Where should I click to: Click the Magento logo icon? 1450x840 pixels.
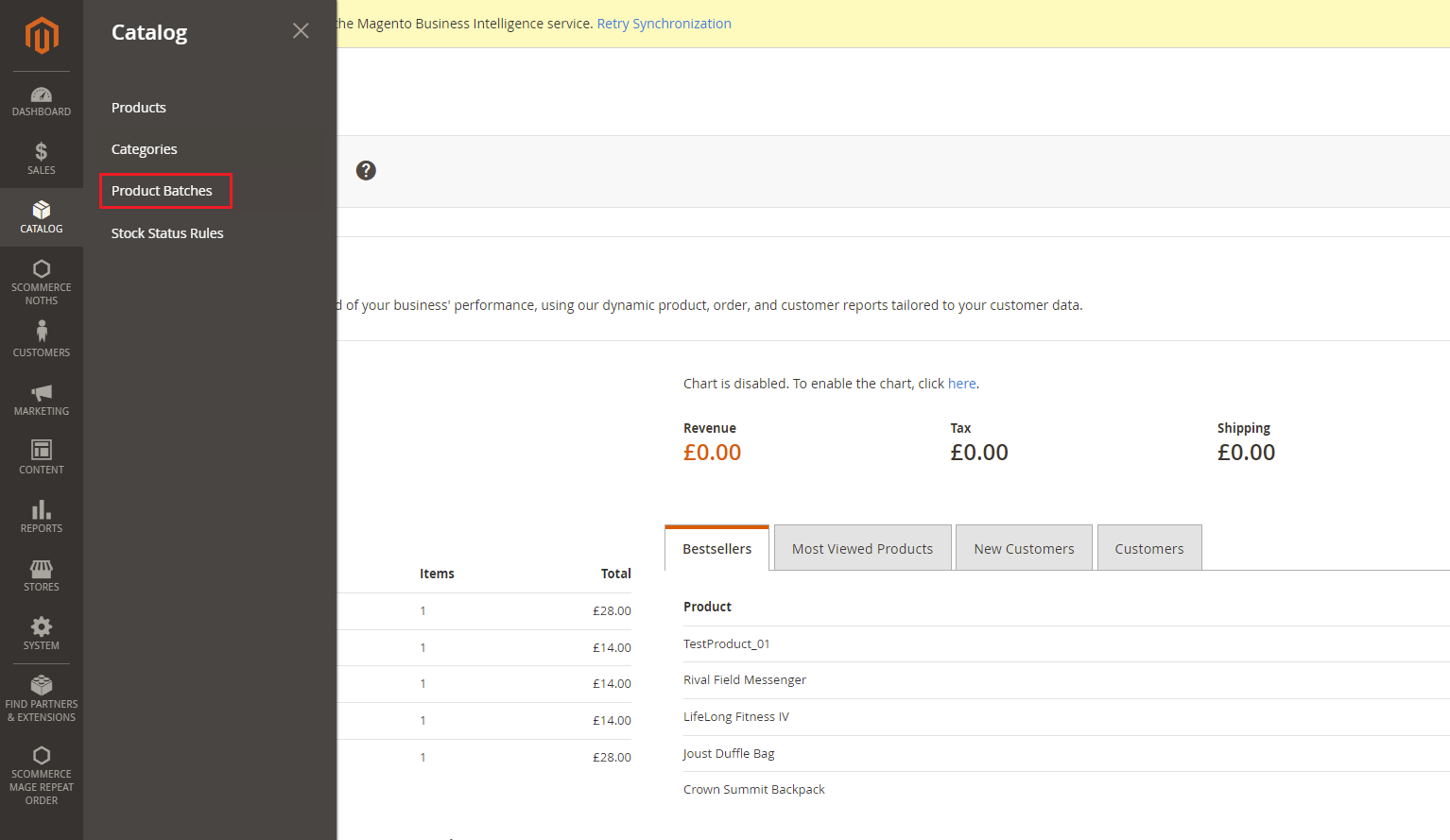pos(41,36)
